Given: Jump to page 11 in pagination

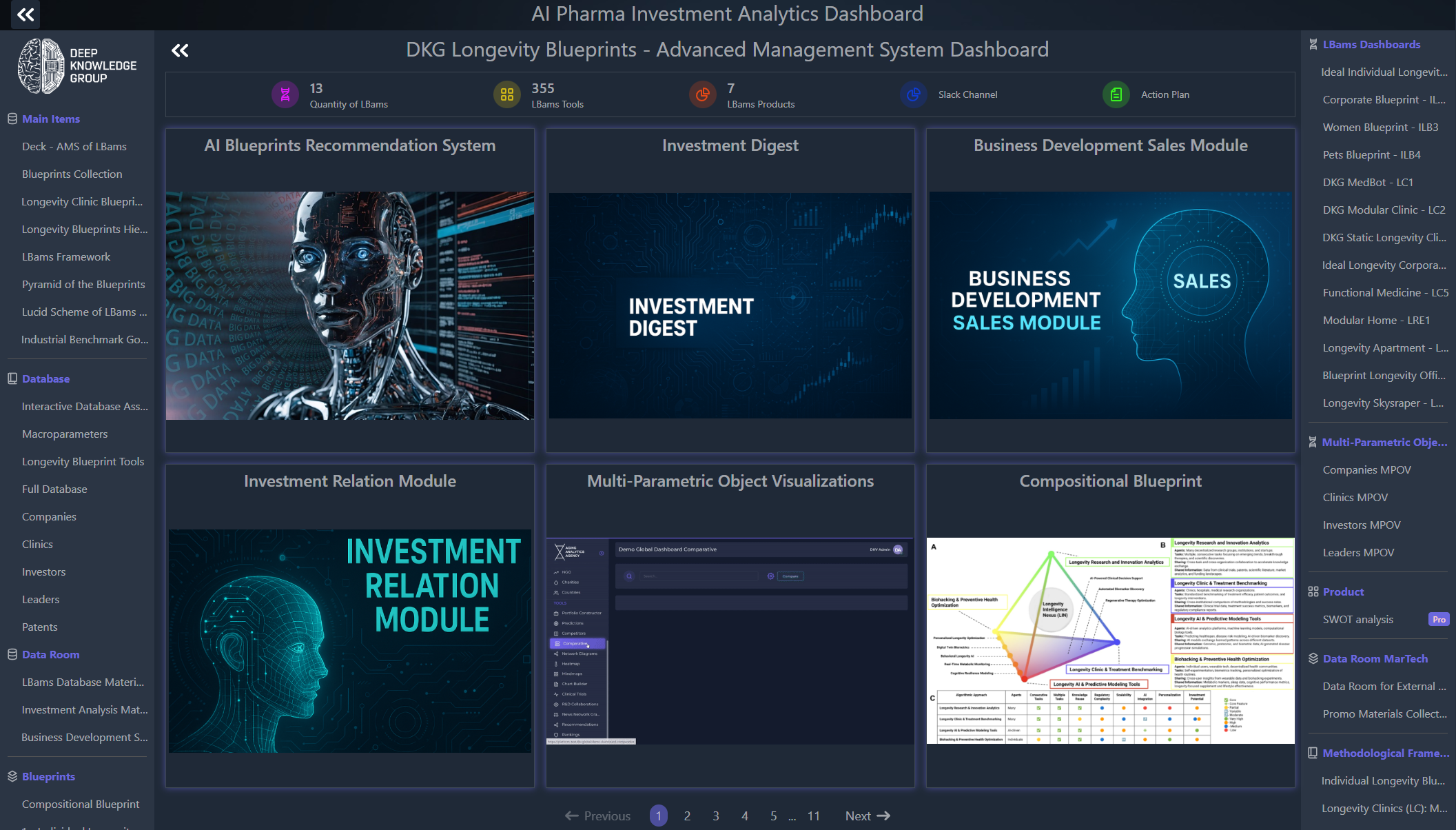Looking at the screenshot, I should click(814, 816).
